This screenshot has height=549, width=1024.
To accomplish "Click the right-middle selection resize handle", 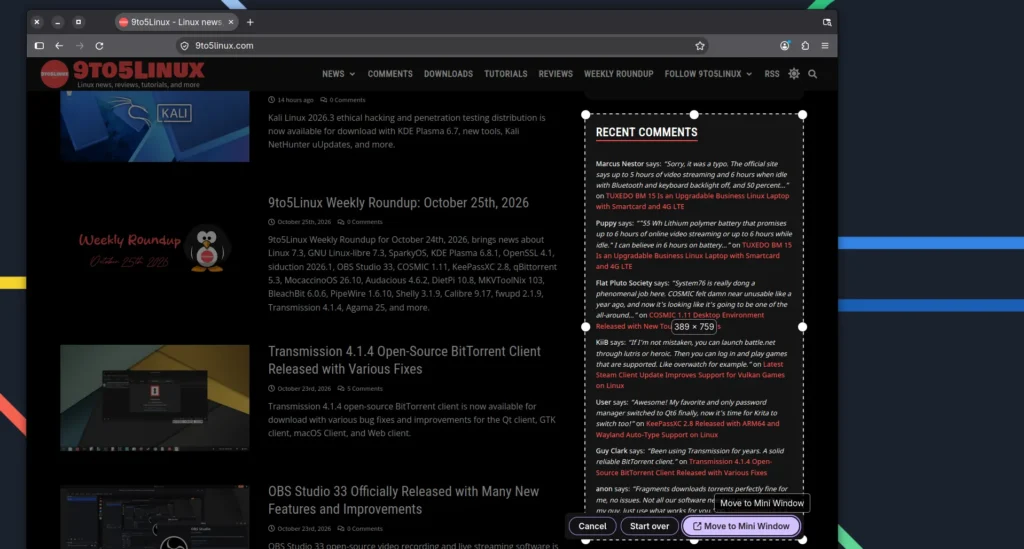I will [x=803, y=327].
